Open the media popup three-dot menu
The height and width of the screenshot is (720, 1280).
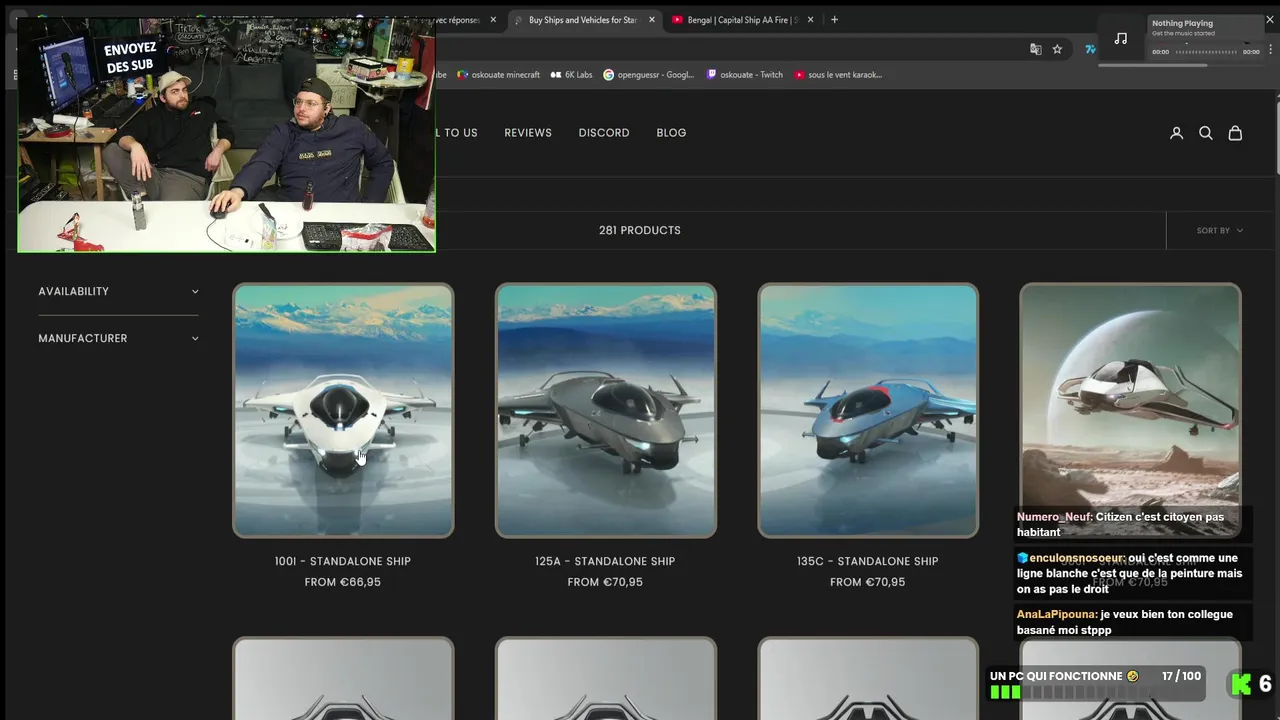pyautogui.click(x=1270, y=50)
